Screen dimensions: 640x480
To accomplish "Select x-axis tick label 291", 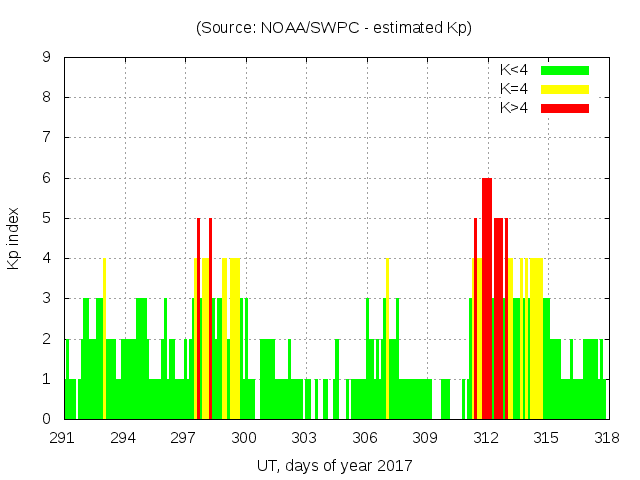I will pos(64,438).
